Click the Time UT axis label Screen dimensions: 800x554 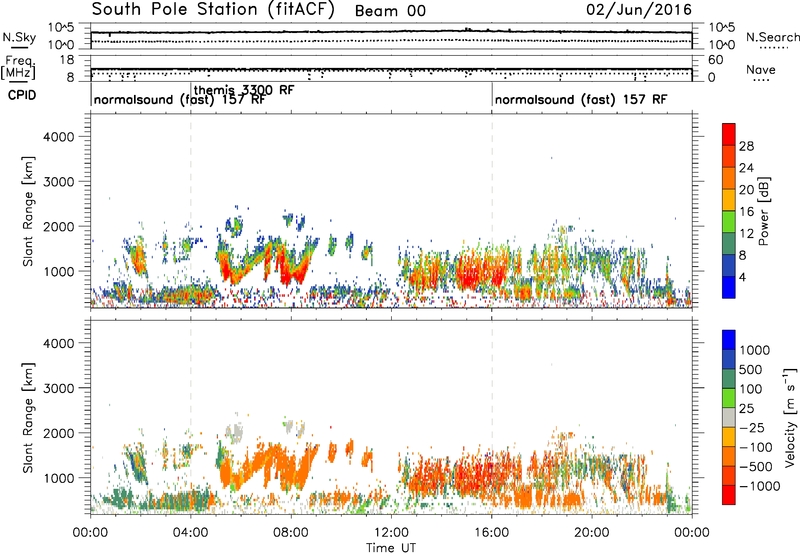(x=391, y=548)
